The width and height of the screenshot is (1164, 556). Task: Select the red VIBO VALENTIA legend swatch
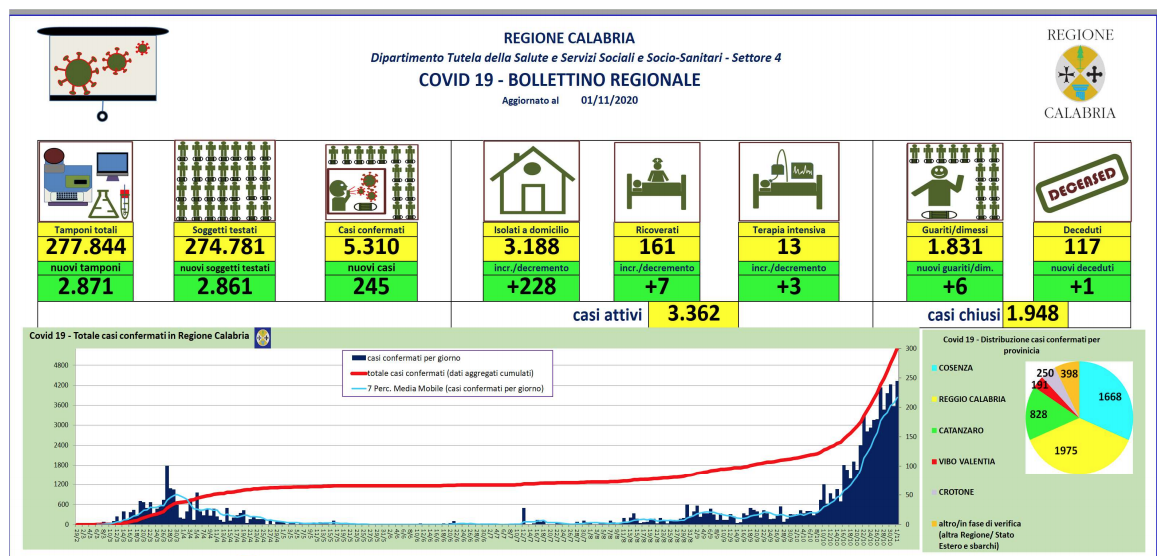point(935,461)
